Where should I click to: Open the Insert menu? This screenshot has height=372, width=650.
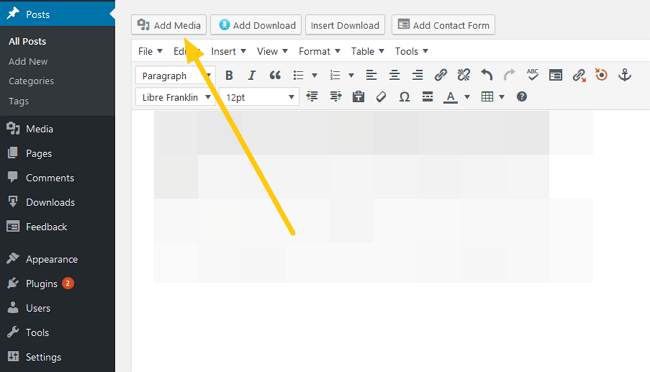(x=228, y=51)
